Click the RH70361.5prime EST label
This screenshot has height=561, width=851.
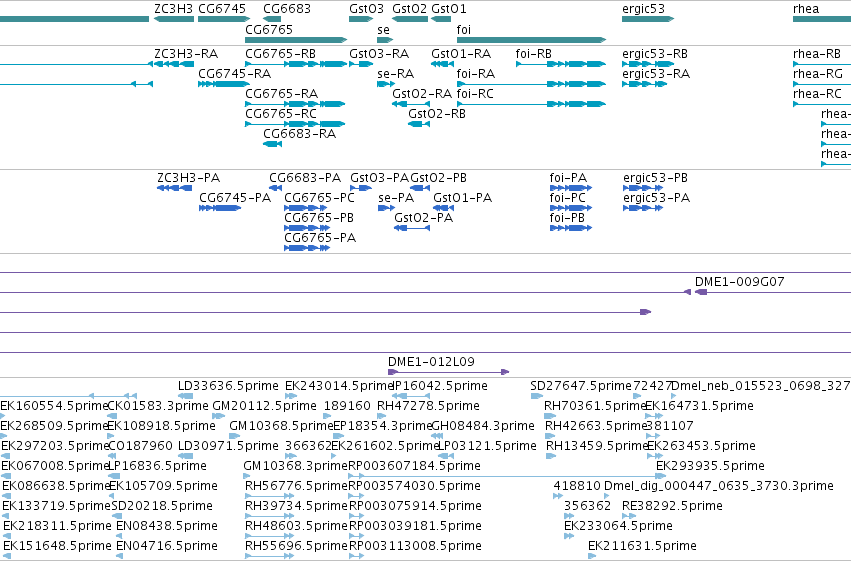click(595, 406)
